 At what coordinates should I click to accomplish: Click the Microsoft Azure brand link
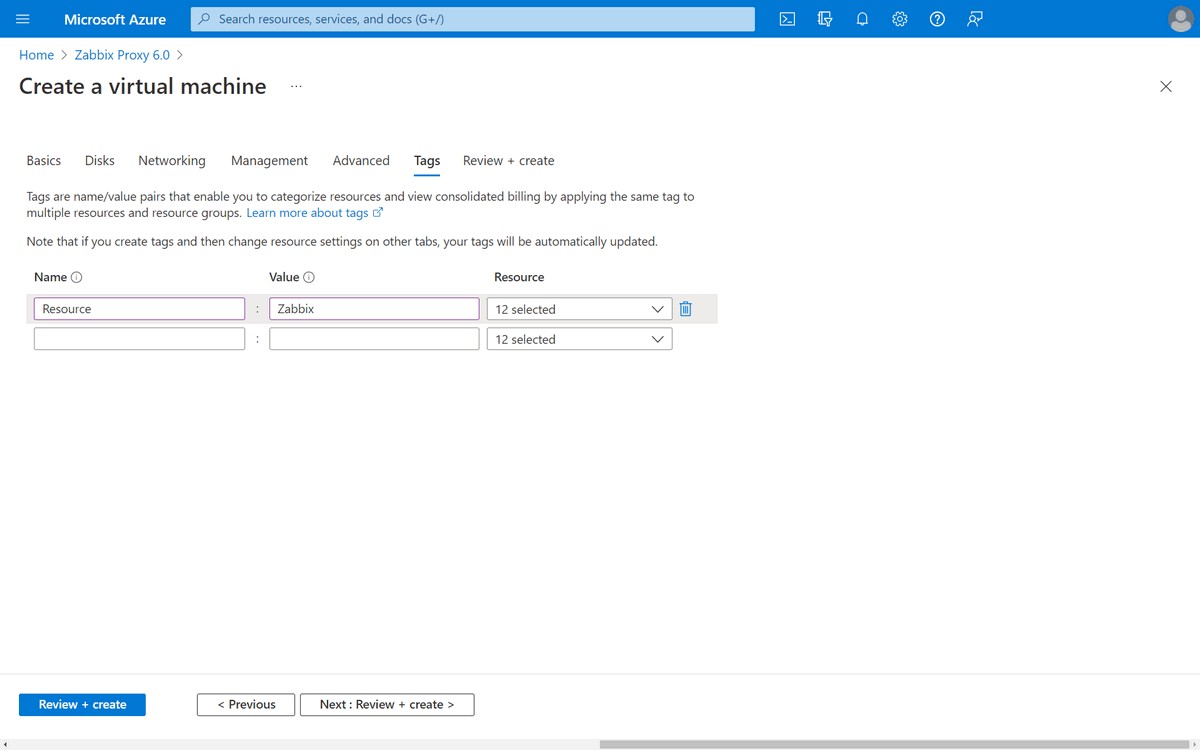point(115,19)
